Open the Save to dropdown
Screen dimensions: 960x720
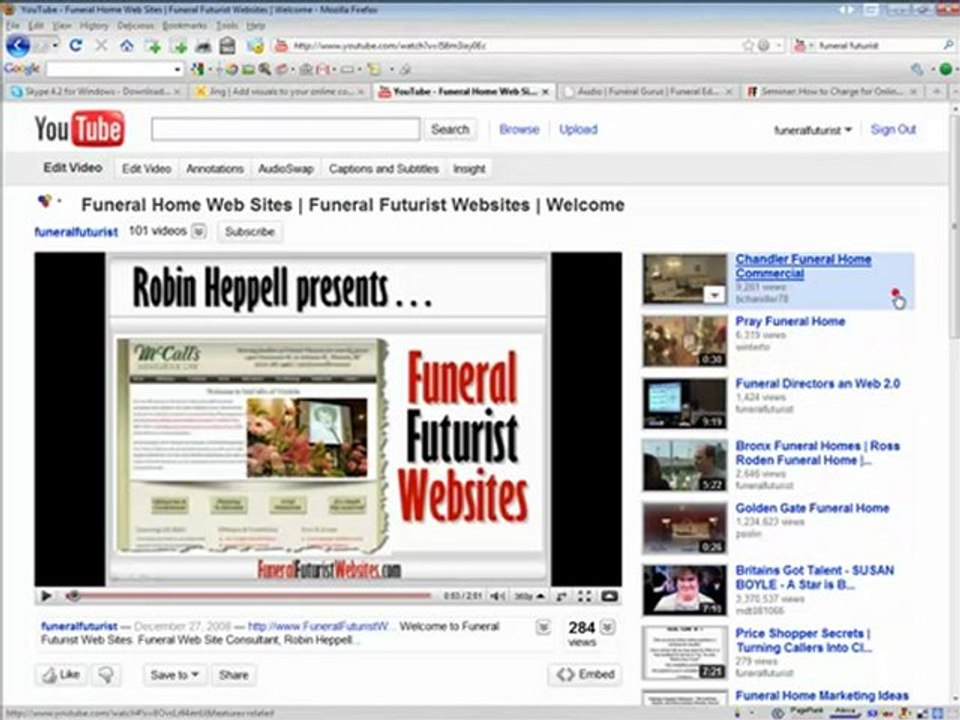(x=174, y=675)
